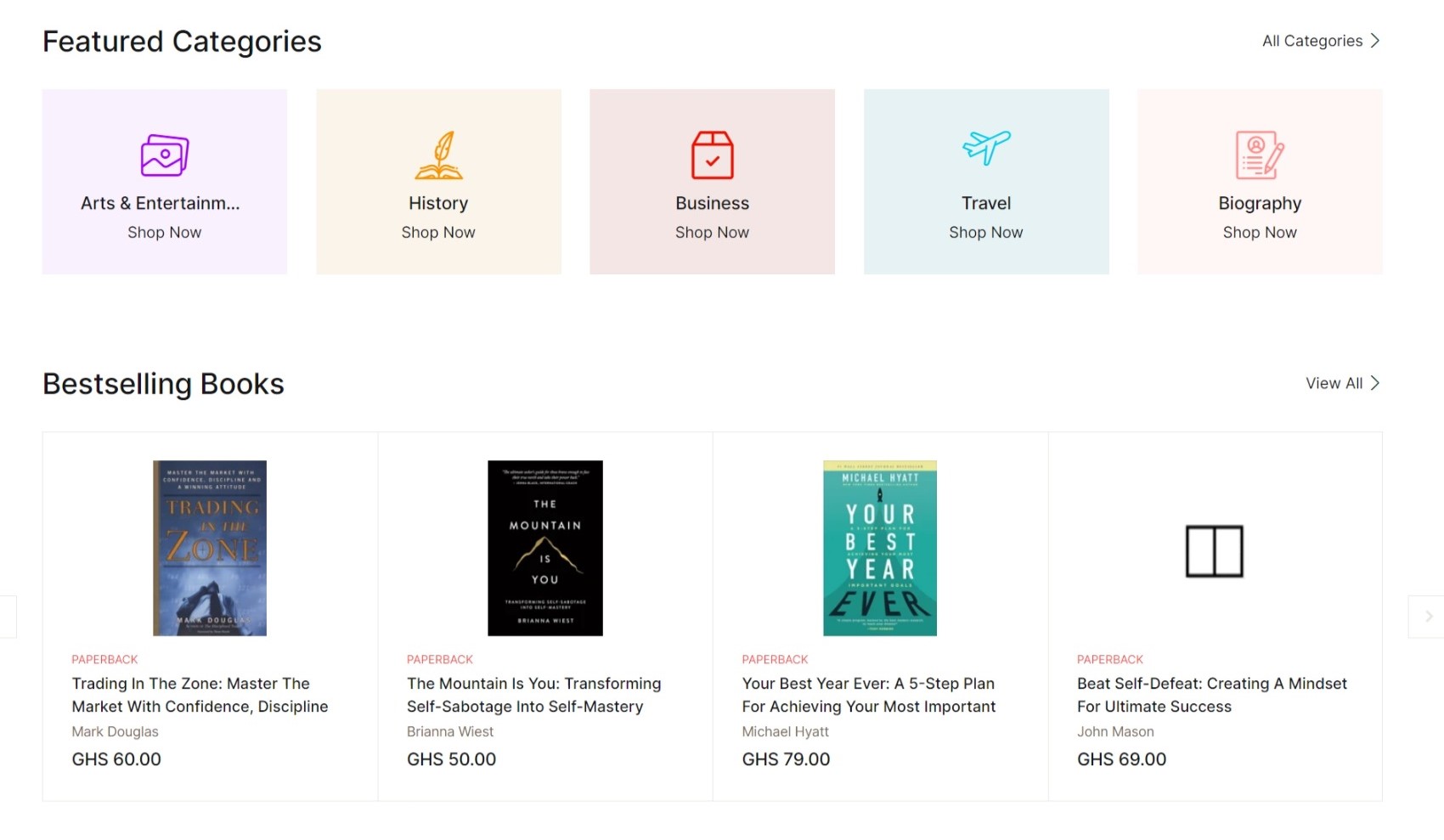Open author Michael Hyatt's link
The height and width of the screenshot is (840, 1444).
pyautogui.click(x=786, y=731)
